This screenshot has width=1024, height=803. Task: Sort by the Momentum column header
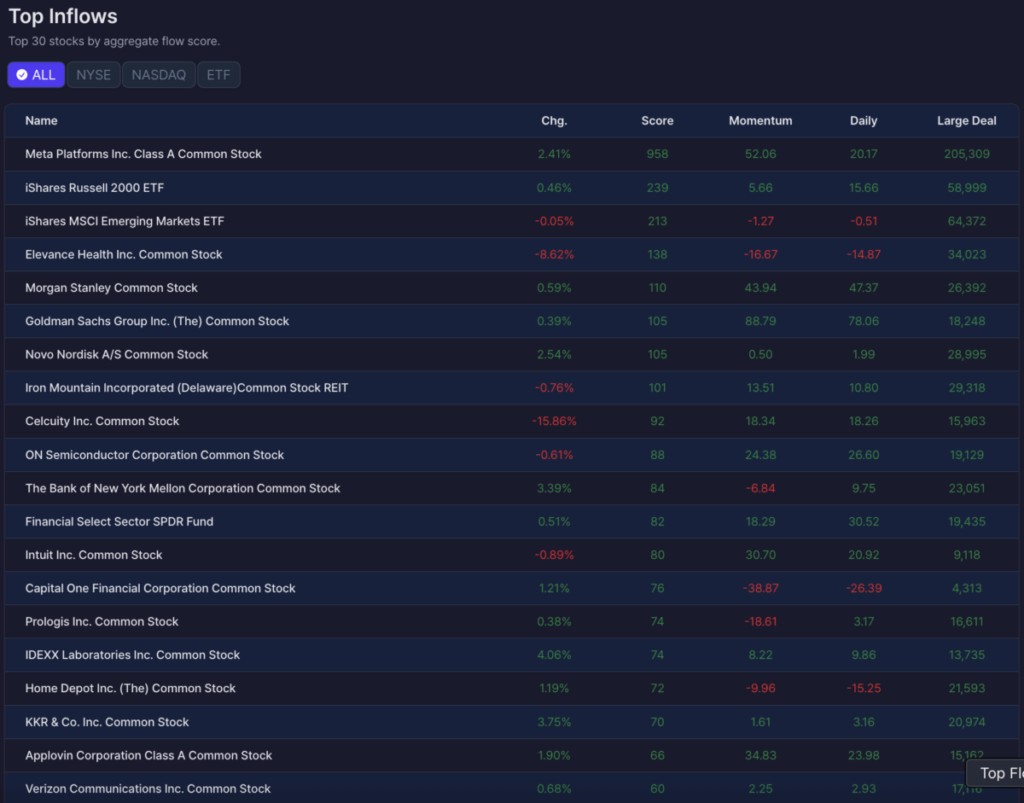[x=760, y=121]
